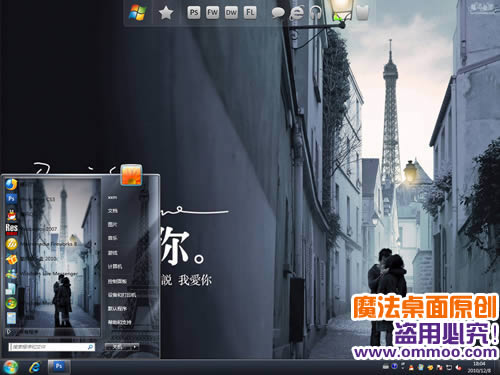The height and width of the screenshot is (375, 500).
Task: Expand the All Programs arrow
Action: click(x=9, y=332)
